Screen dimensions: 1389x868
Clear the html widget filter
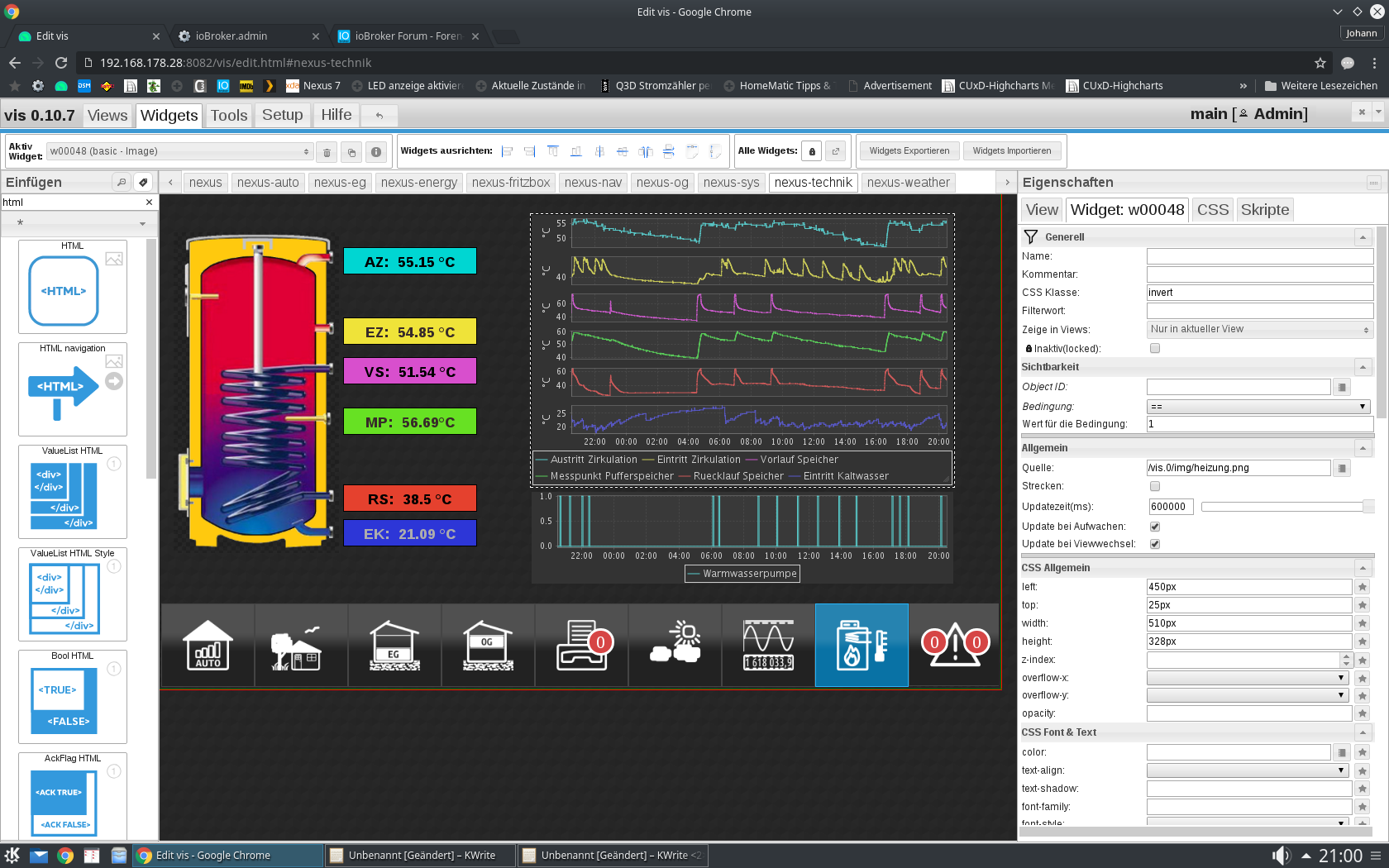click(x=149, y=203)
